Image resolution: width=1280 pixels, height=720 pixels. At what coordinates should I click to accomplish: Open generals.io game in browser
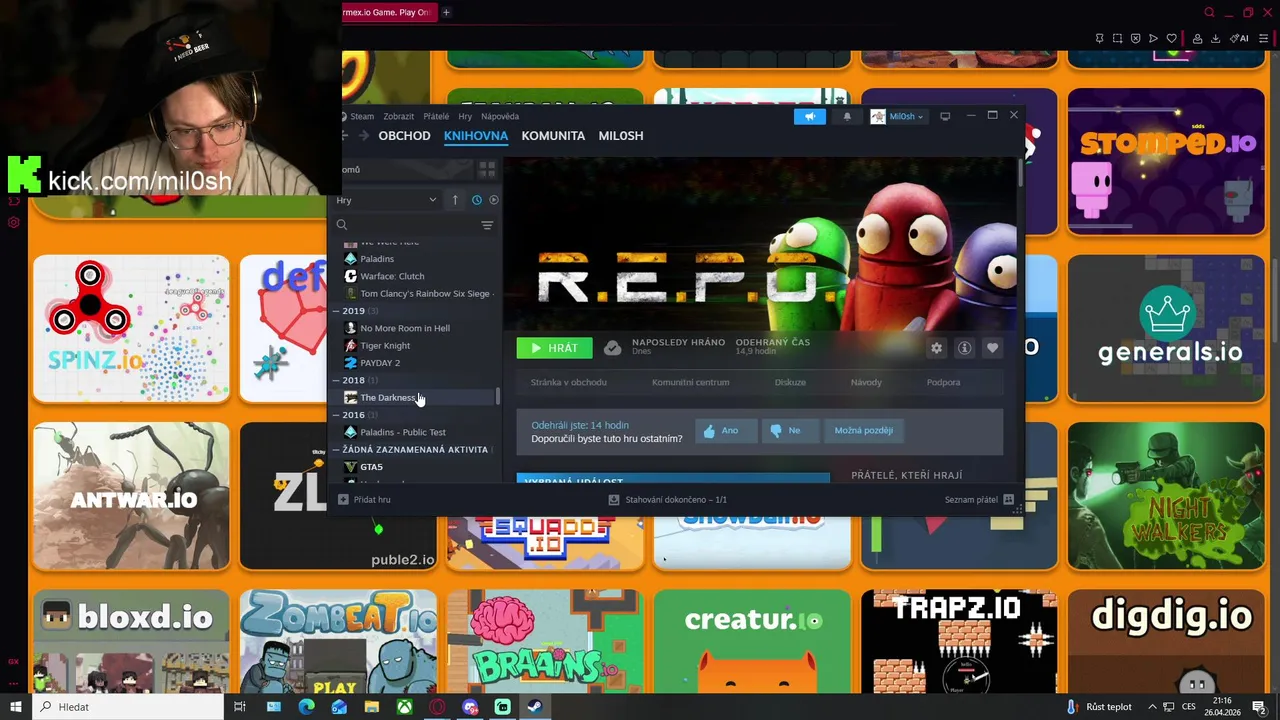pyautogui.click(x=1166, y=328)
